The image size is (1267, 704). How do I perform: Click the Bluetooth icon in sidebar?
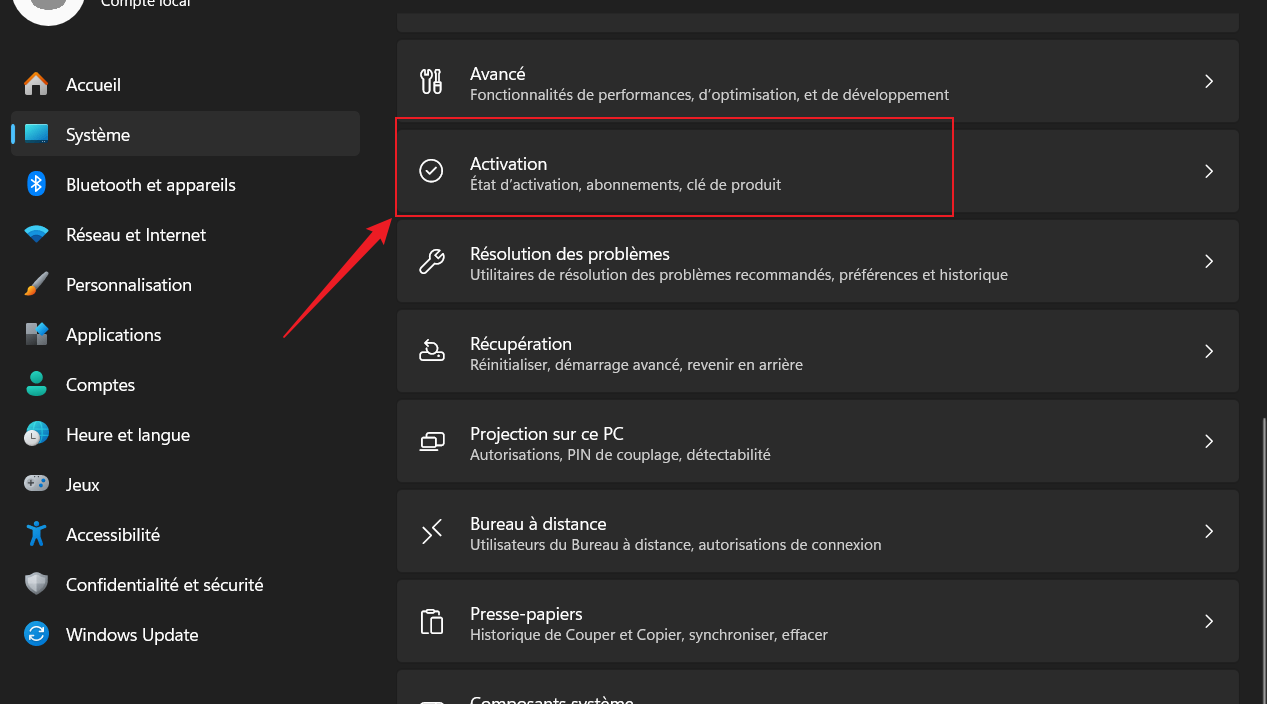point(36,184)
